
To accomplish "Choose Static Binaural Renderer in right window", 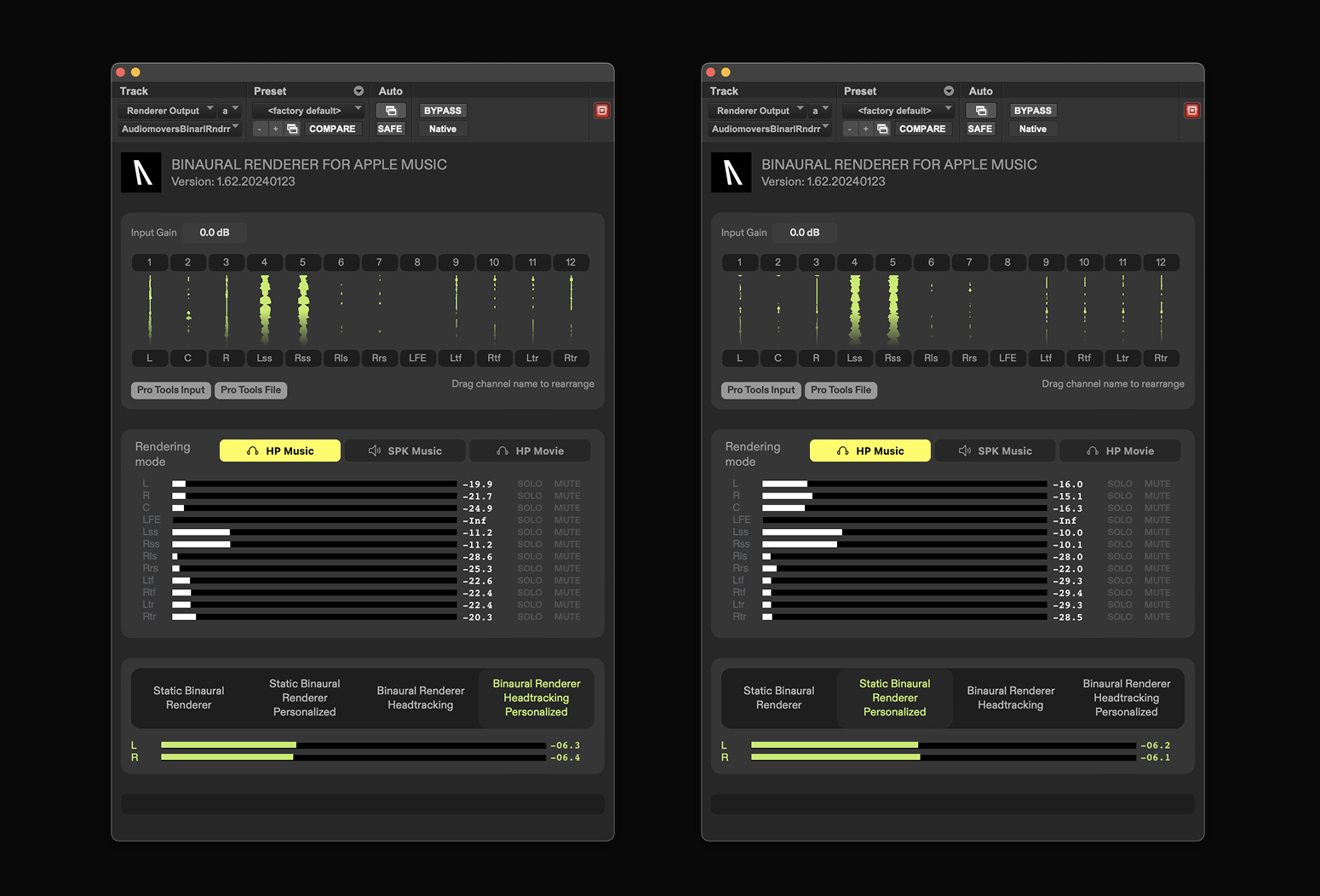I will click(779, 698).
